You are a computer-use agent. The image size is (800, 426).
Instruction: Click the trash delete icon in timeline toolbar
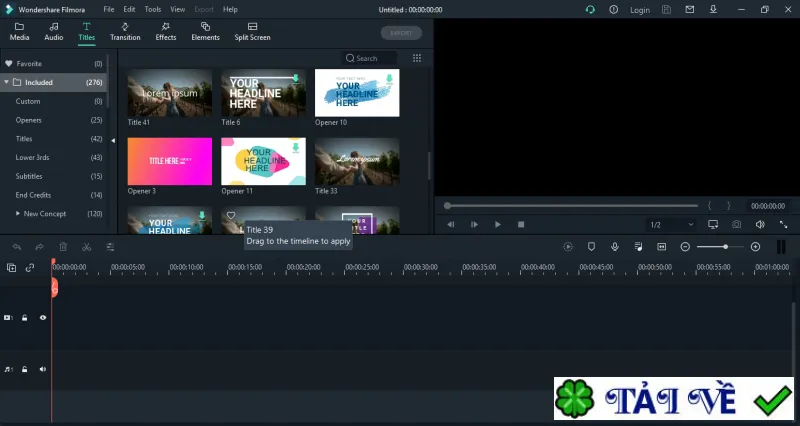[63, 247]
